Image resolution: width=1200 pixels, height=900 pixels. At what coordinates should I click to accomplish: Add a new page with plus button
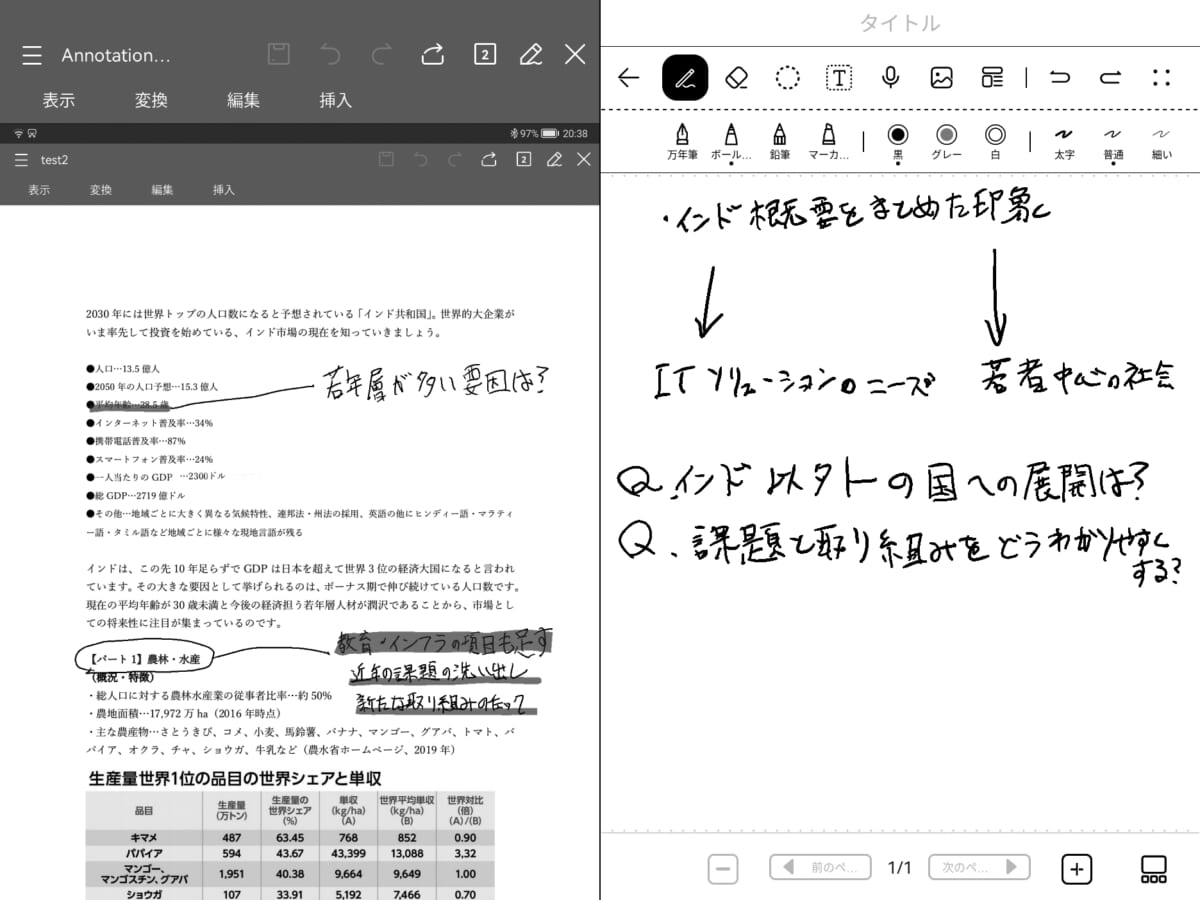pyautogui.click(x=1076, y=869)
